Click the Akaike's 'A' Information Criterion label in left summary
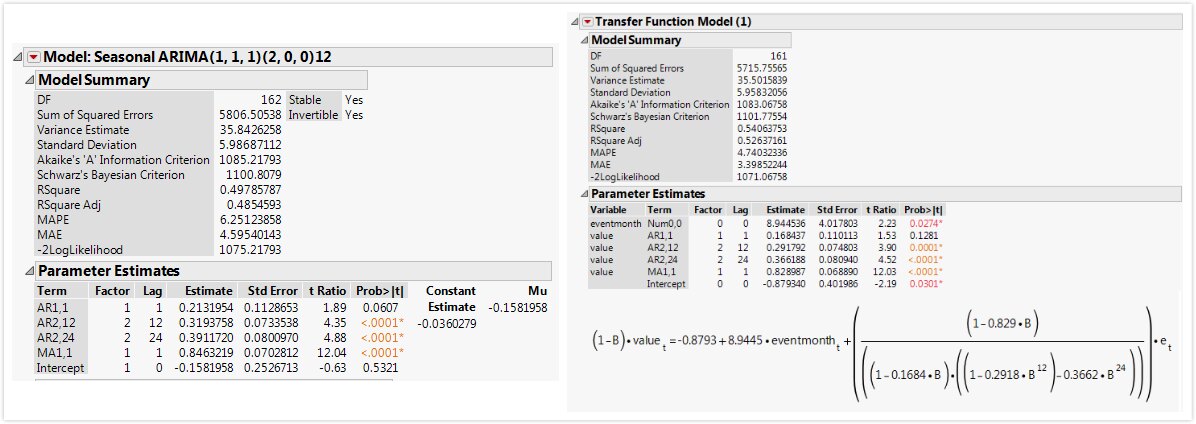Viewport: 1196px width, 424px height. click(123, 160)
